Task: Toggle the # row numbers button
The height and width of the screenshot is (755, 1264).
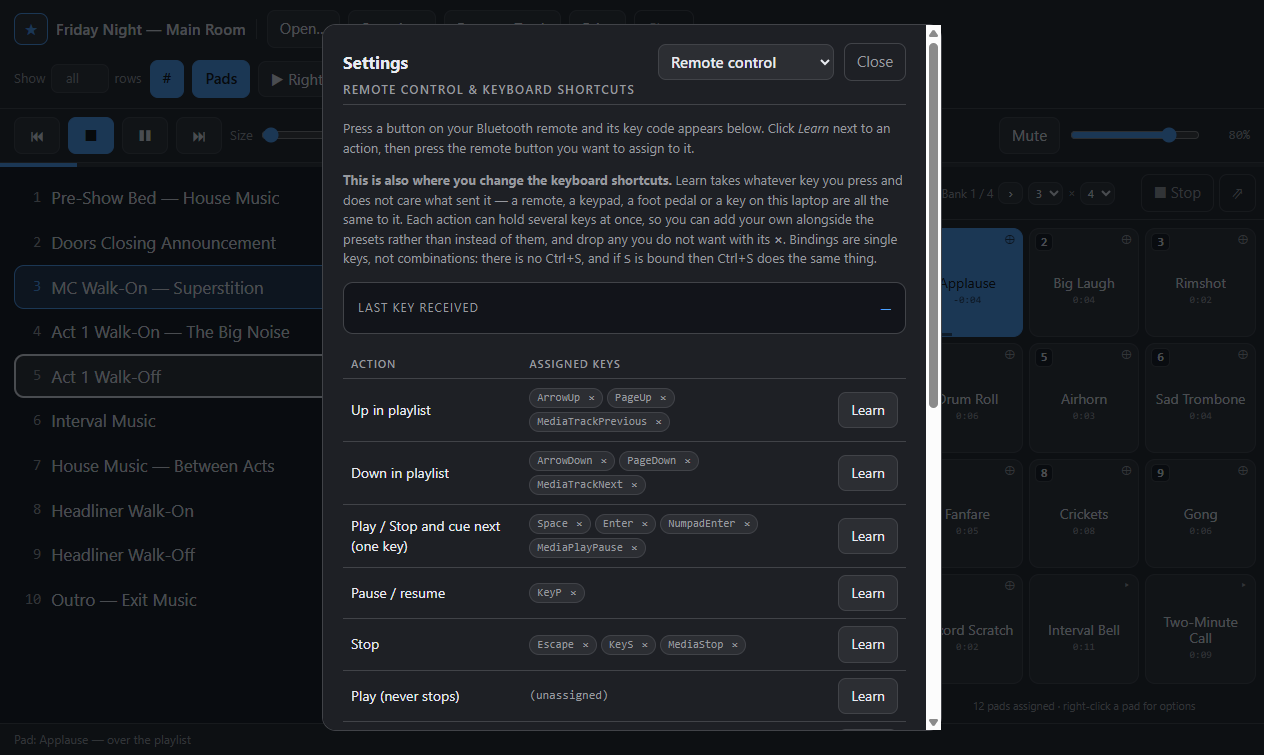Action: [167, 79]
